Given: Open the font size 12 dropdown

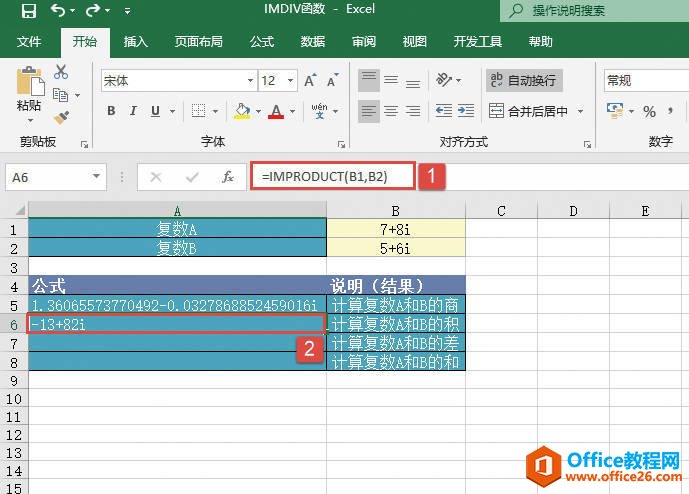Looking at the screenshot, I should (290, 80).
